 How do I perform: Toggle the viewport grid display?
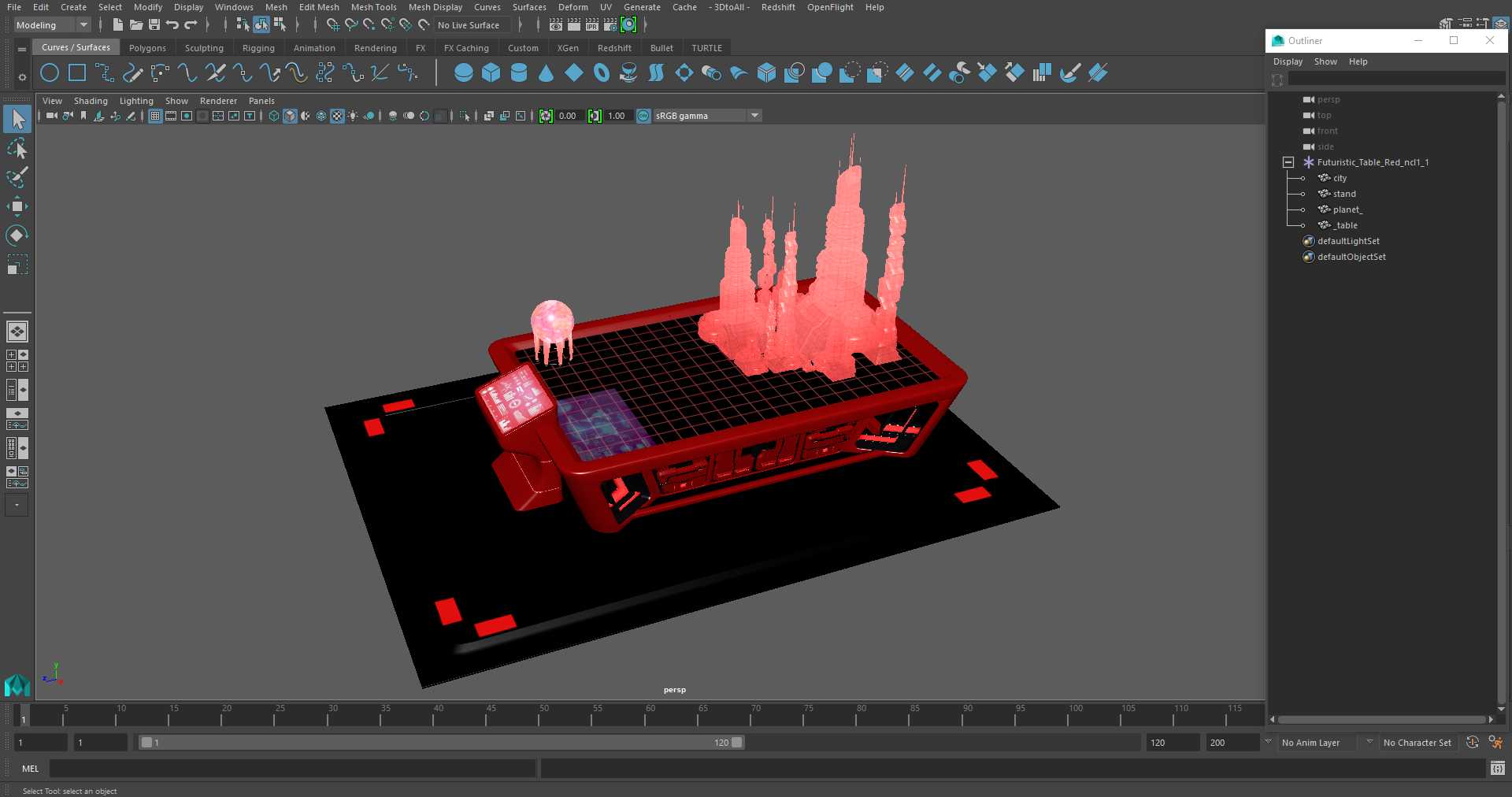click(x=155, y=116)
